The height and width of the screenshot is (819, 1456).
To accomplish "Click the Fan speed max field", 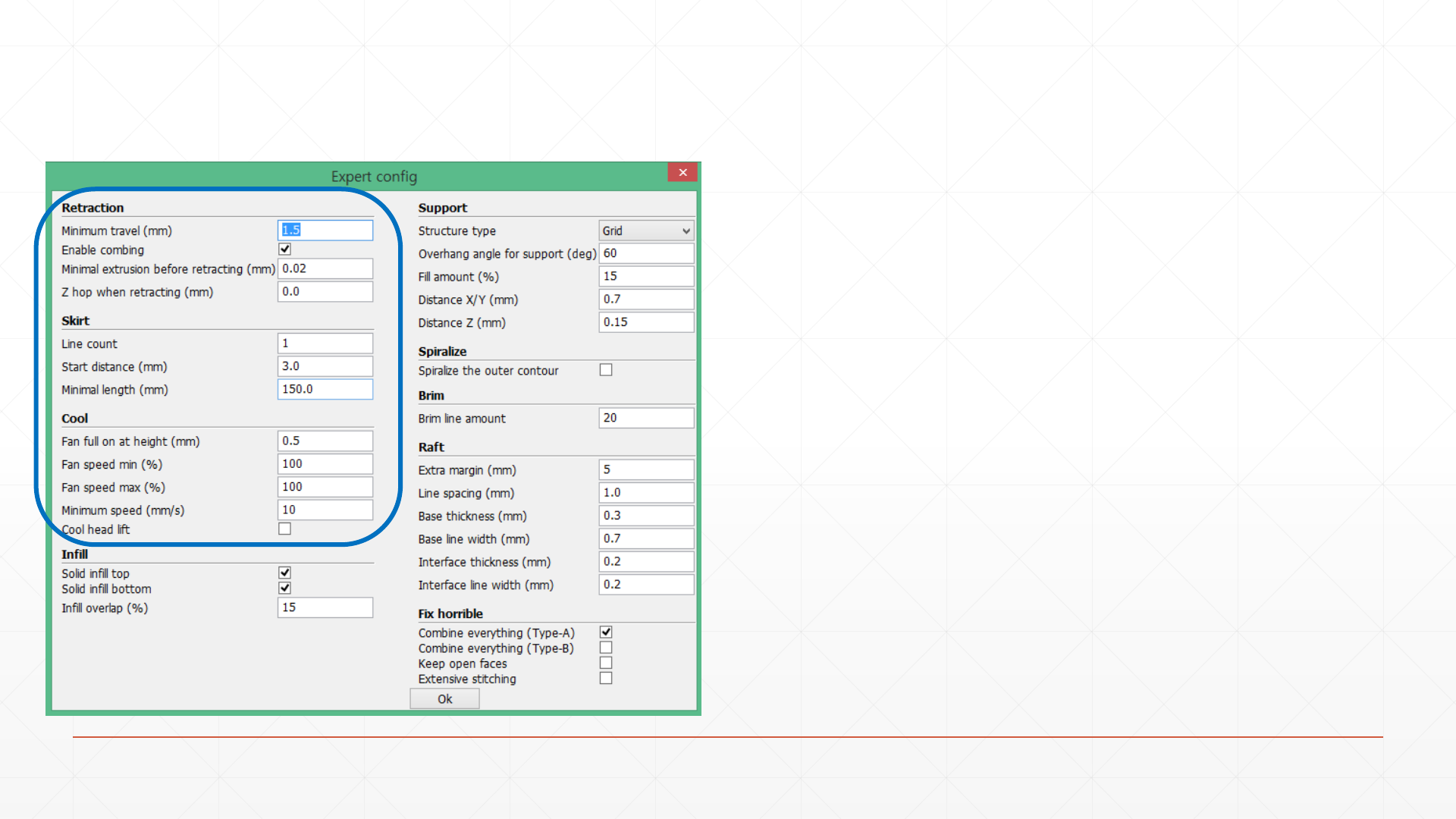I will (325, 487).
